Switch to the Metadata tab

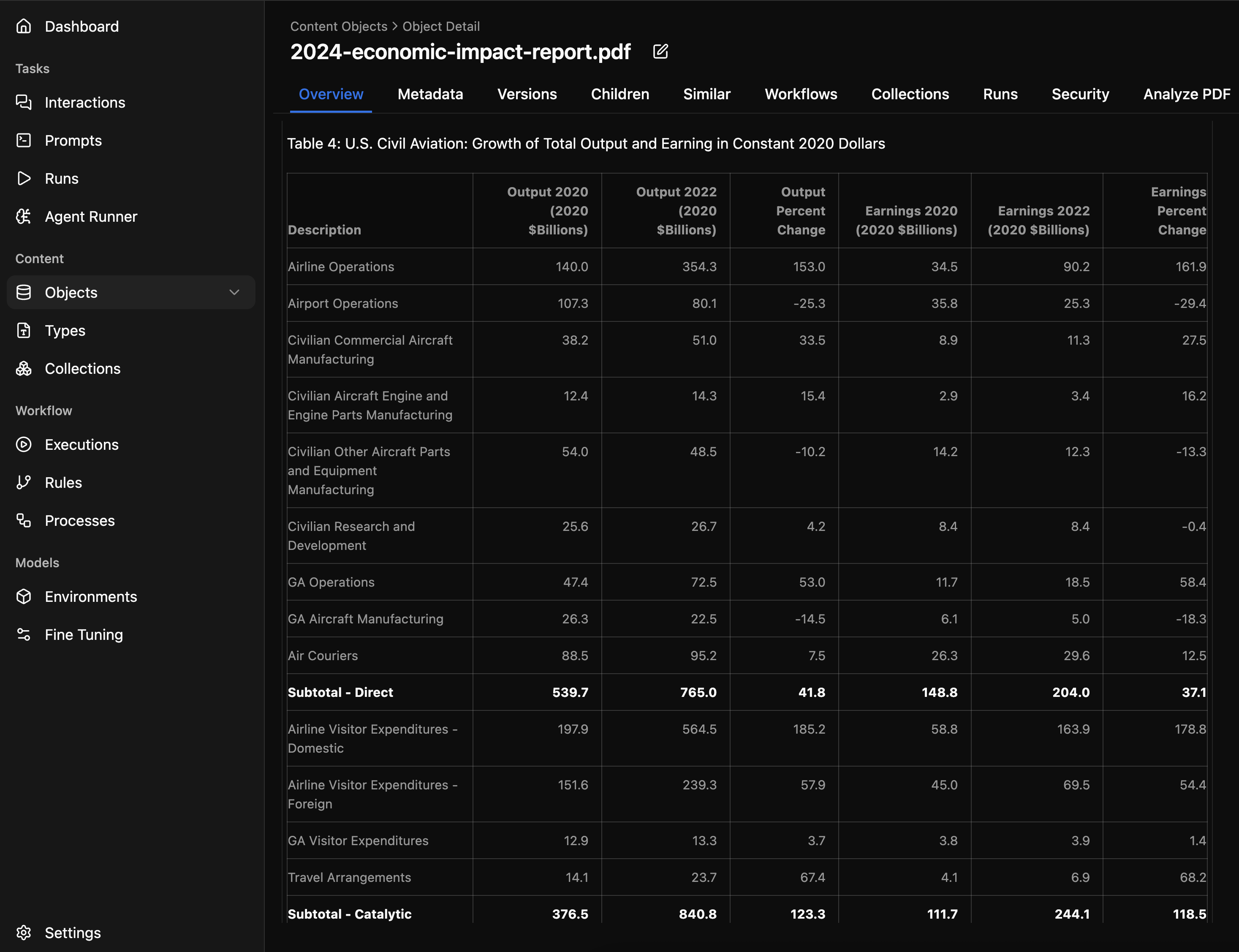point(430,94)
